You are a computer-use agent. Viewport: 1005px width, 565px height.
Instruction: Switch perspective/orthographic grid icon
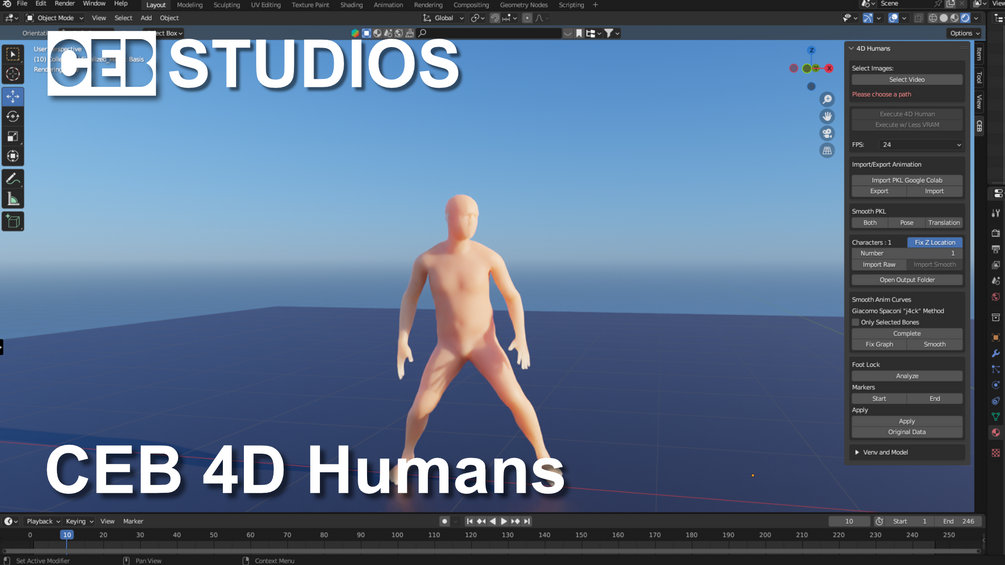point(827,151)
